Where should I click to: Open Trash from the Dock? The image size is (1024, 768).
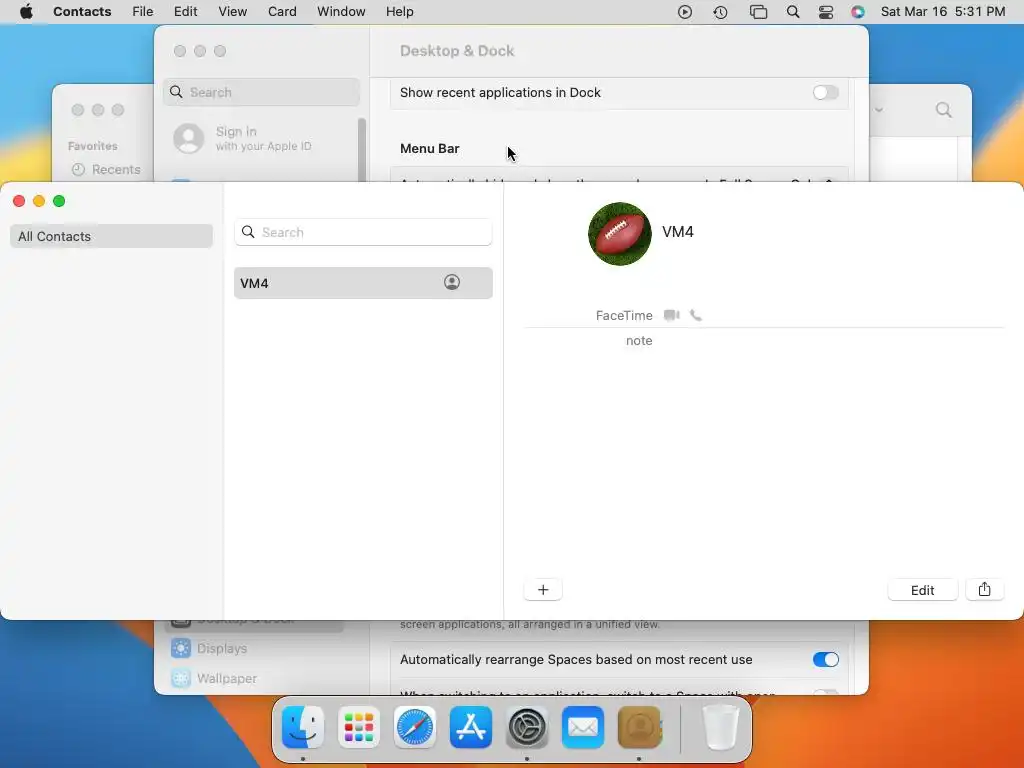tap(720, 727)
